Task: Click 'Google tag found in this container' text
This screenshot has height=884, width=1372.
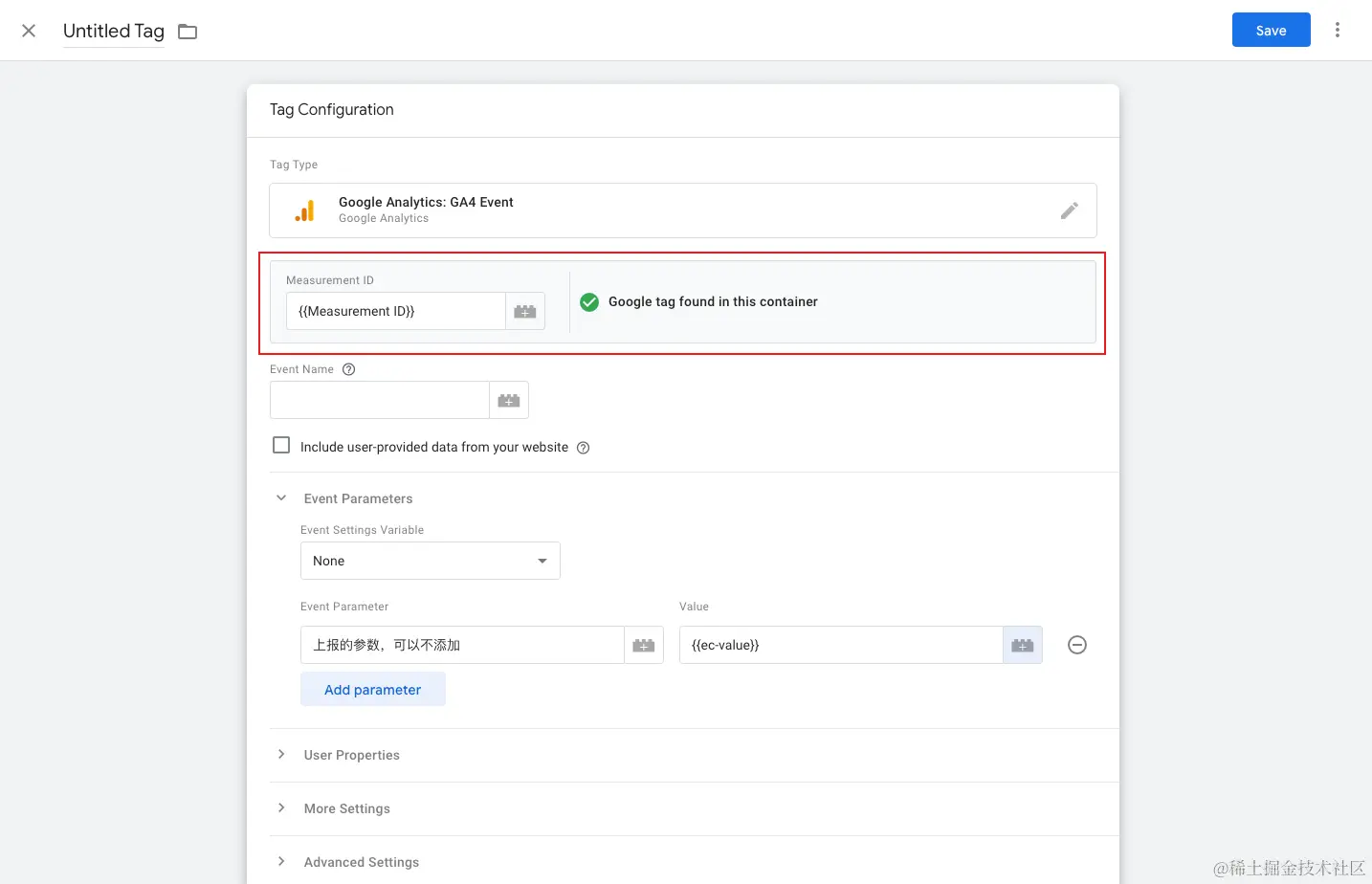Action: tap(713, 301)
